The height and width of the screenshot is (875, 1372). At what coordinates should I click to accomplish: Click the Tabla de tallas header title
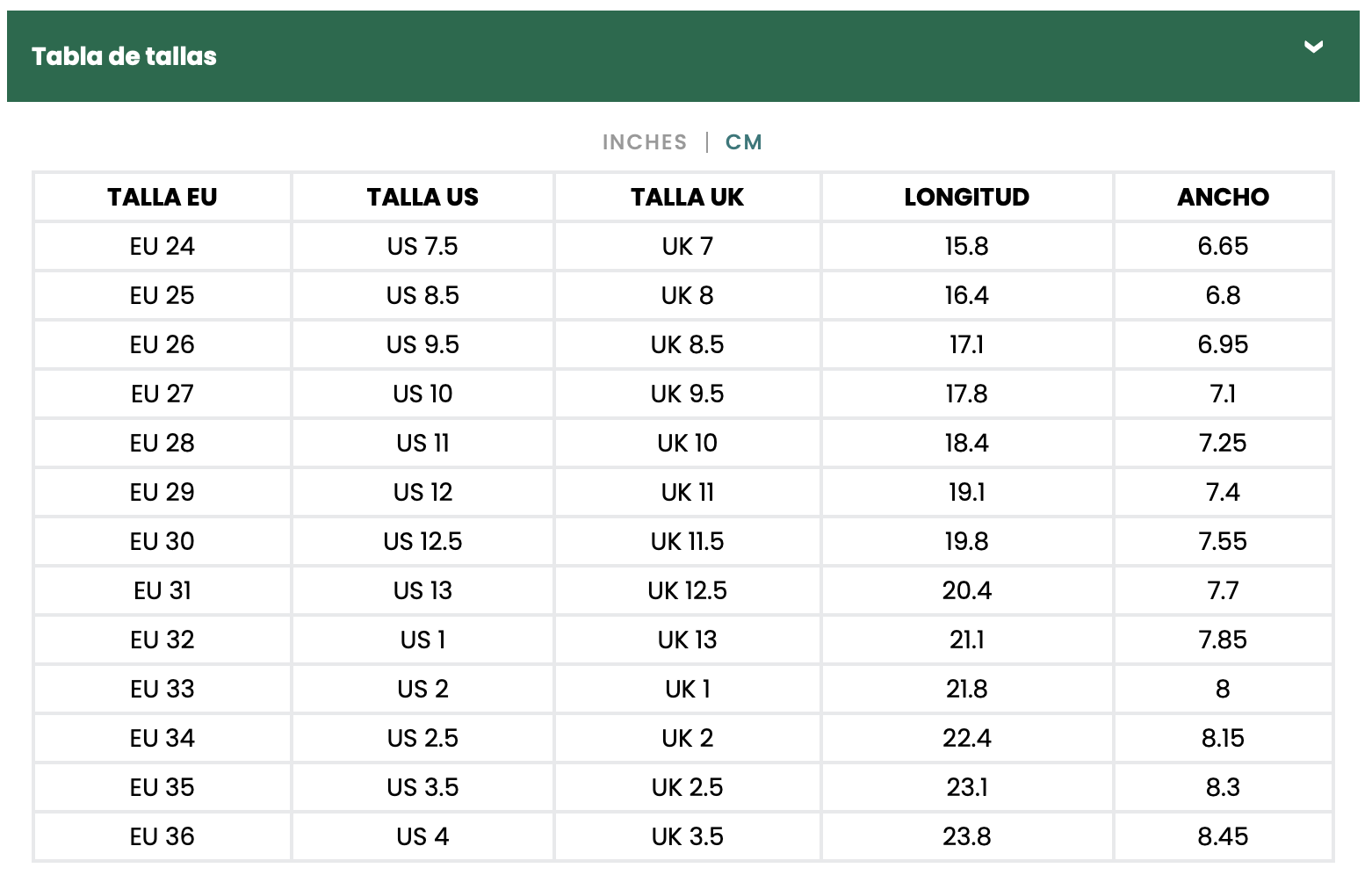[124, 56]
